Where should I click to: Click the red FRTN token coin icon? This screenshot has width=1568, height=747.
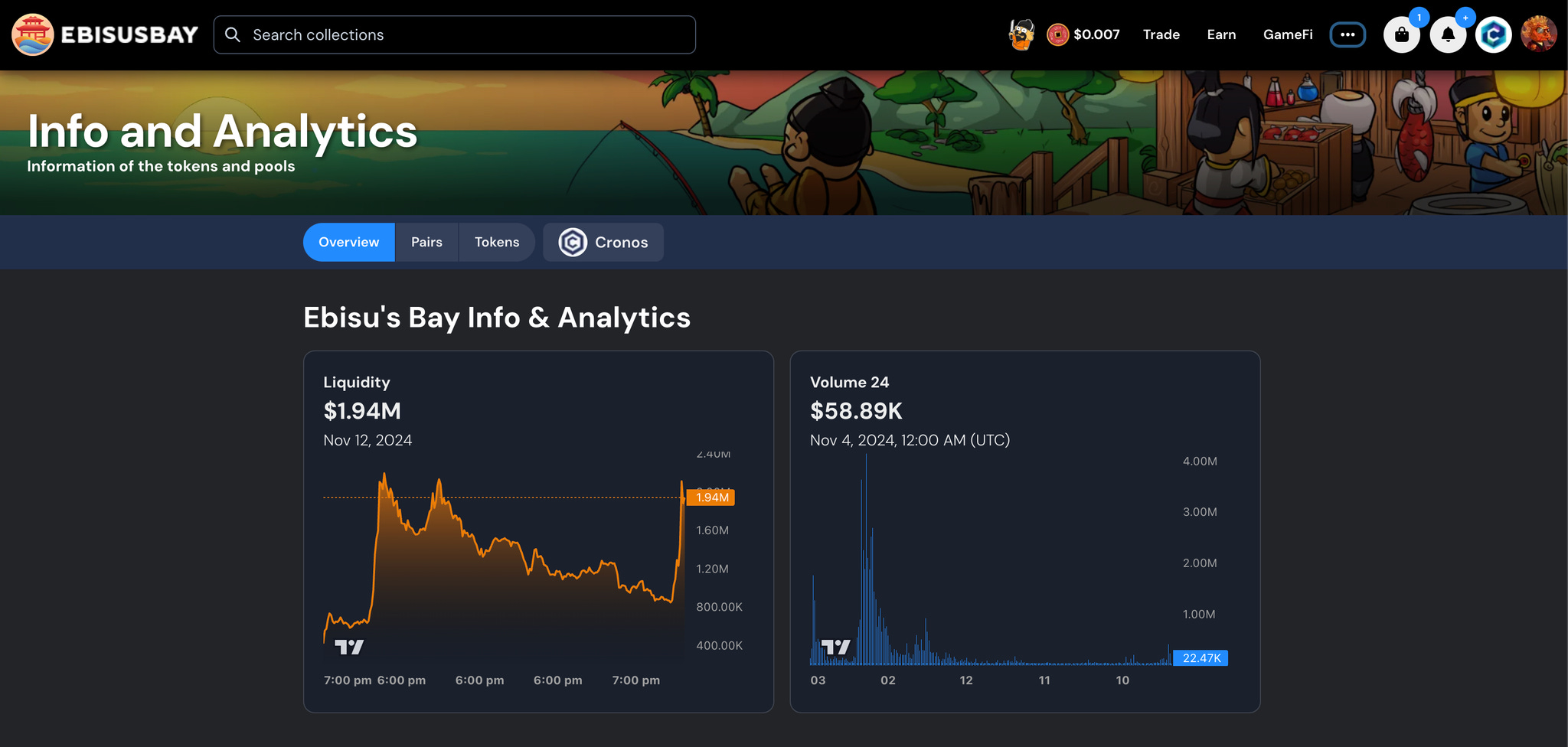pos(1057,34)
